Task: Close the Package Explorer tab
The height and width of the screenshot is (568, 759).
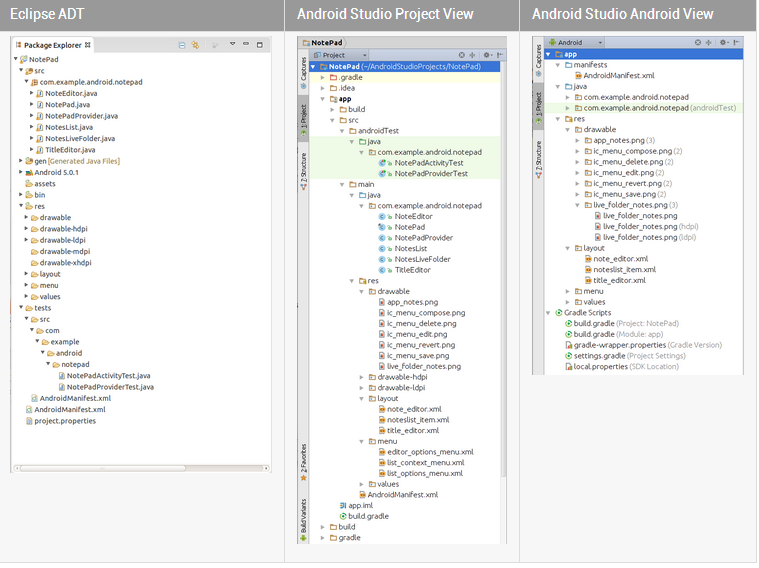Action: point(88,45)
